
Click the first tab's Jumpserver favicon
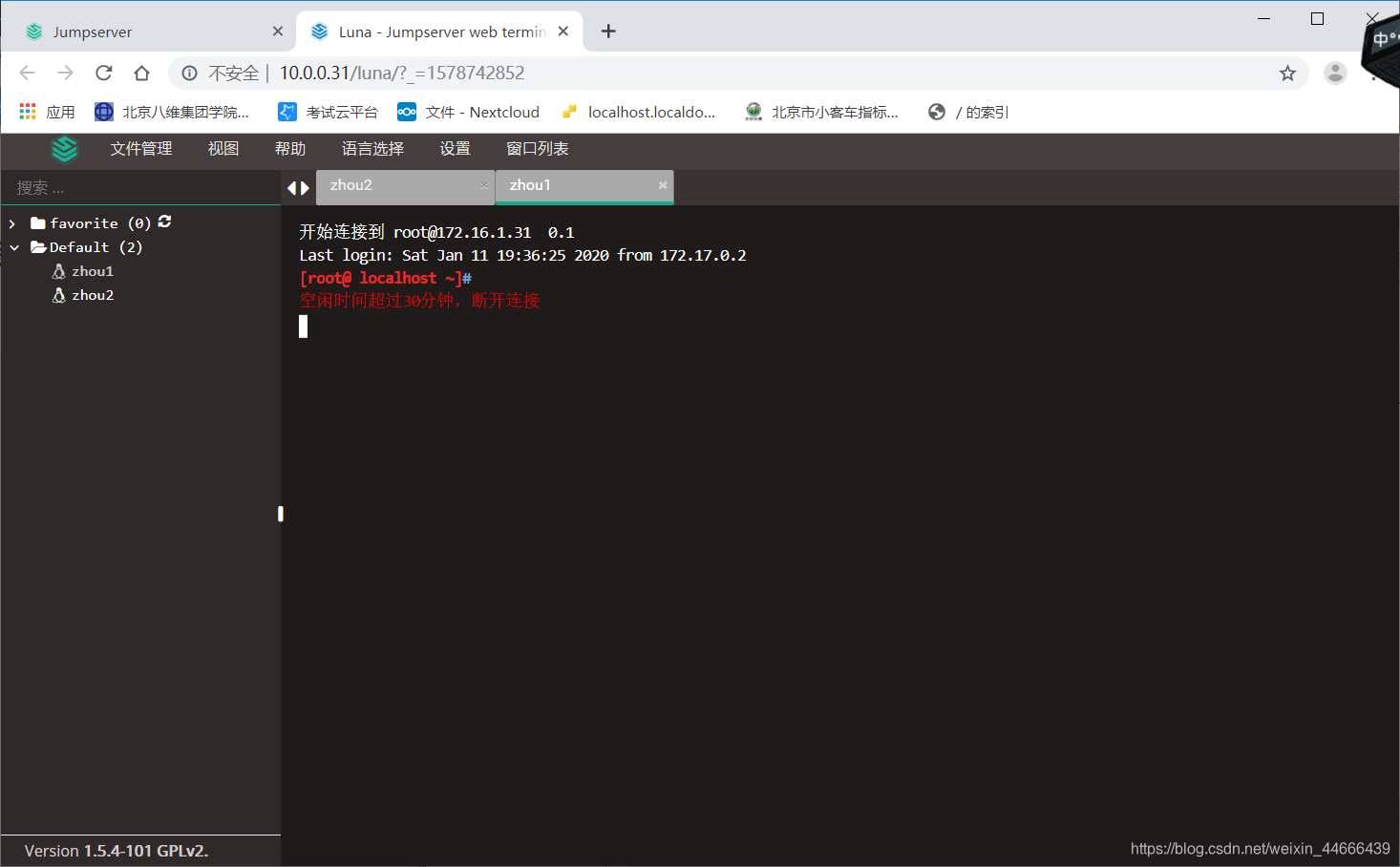coord(34,32)
